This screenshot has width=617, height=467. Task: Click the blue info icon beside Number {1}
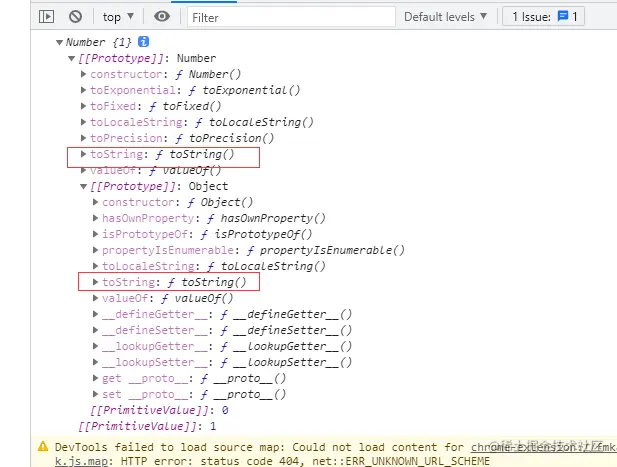coord(143,41)
